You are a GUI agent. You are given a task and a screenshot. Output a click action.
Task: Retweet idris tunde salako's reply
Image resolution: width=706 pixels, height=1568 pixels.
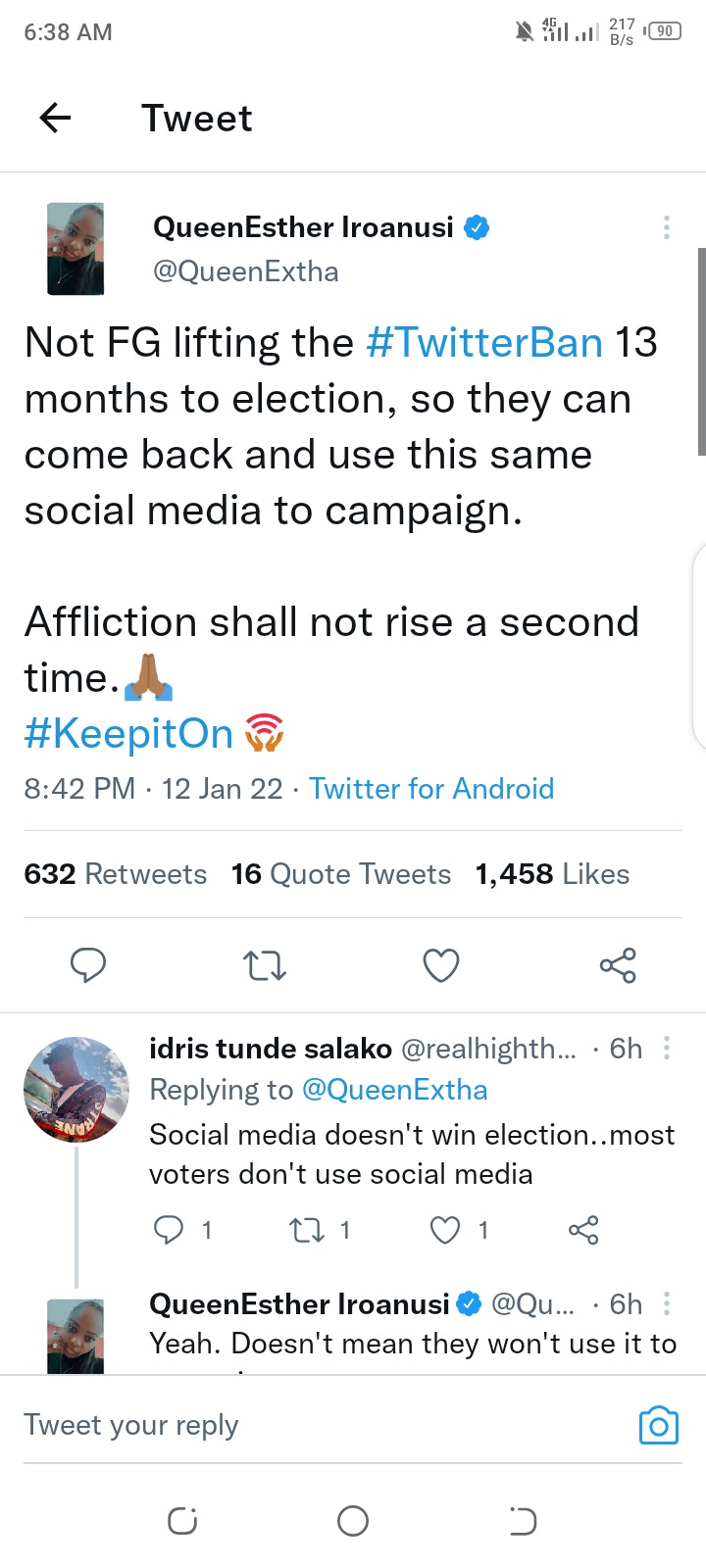click(x=308, y=1230)
